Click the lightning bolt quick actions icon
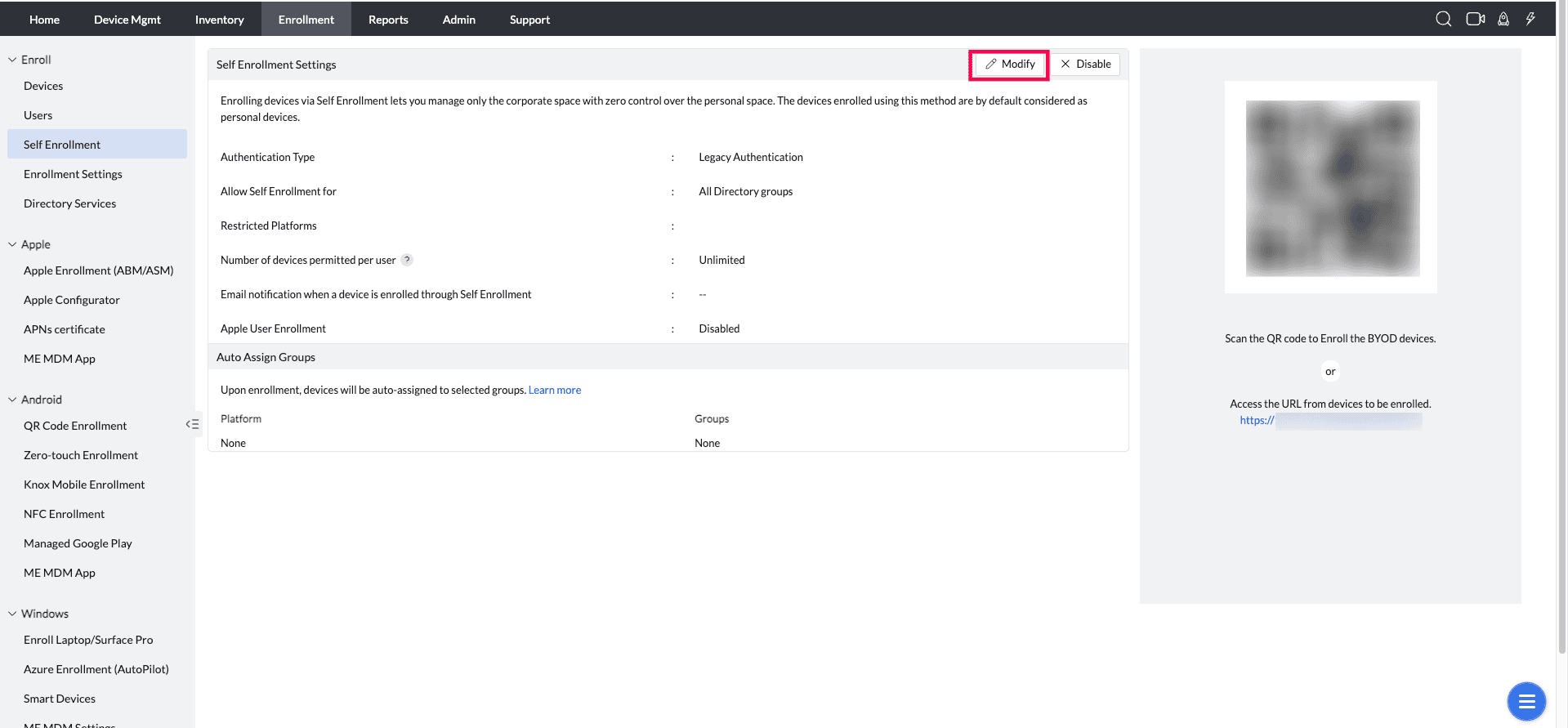The image size is (1568, 728). tap(1530, 19)
